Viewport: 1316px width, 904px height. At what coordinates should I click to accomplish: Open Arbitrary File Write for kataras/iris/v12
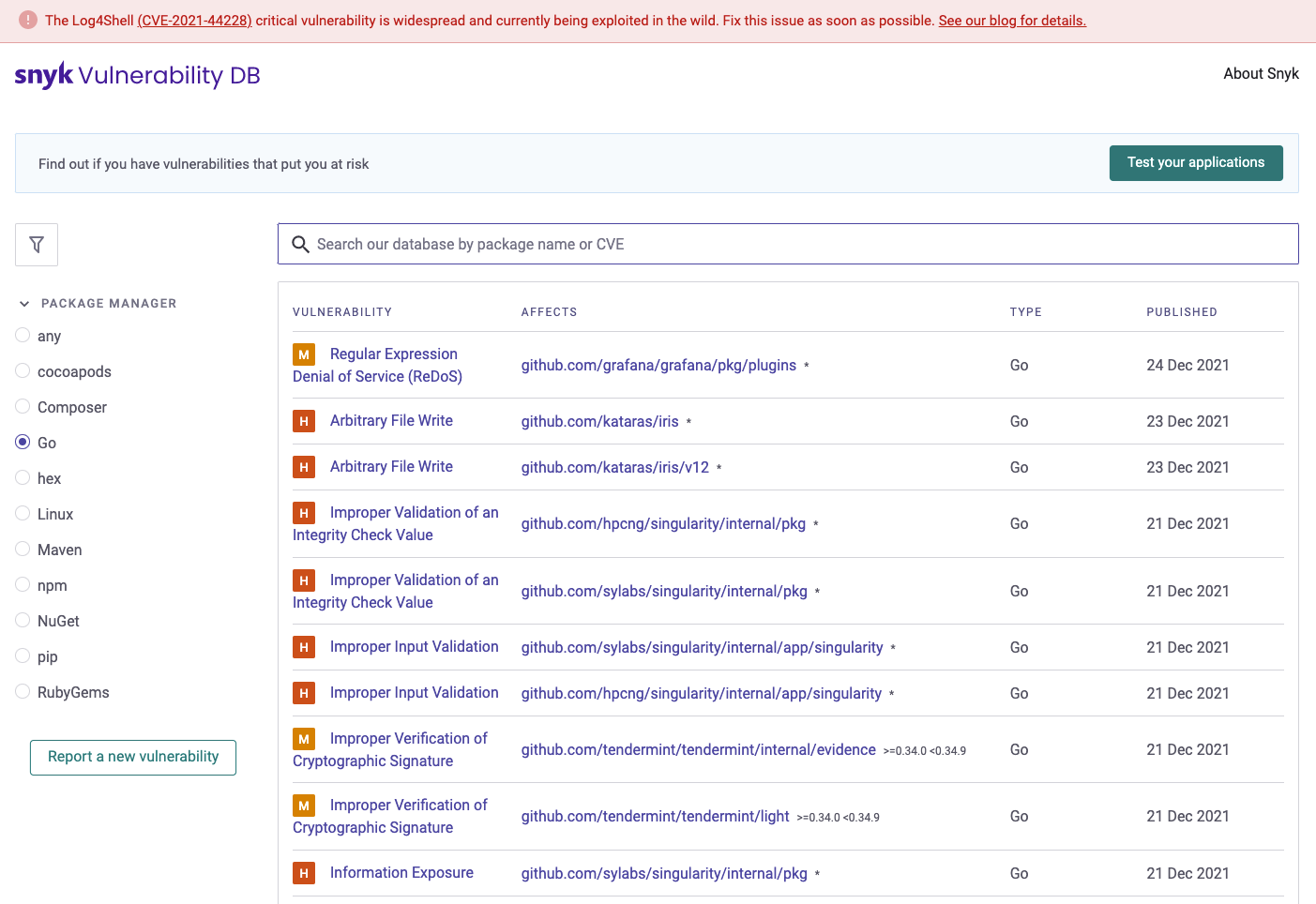pyautogui.click(x=391, y=467)
